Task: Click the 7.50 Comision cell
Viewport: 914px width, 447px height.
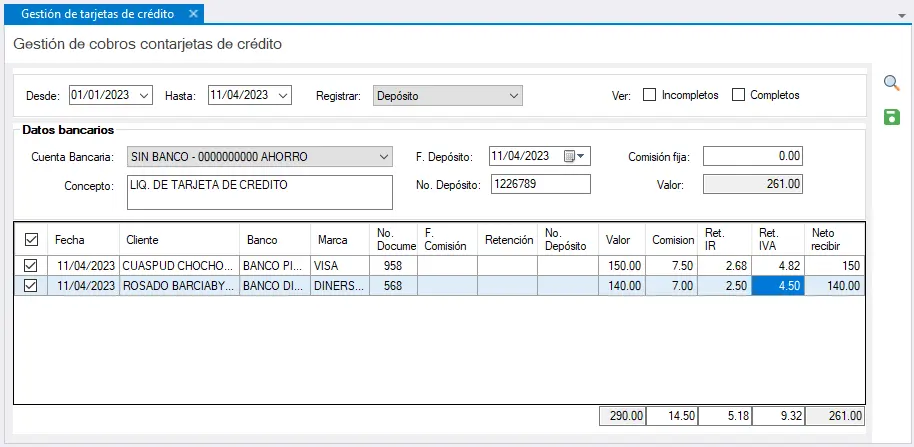Action: click(672, 266)
